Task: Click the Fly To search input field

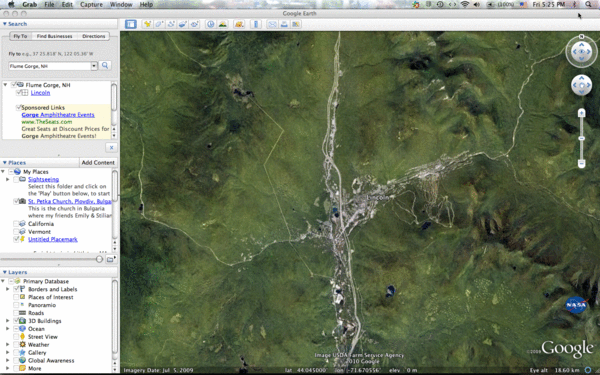Action: 50,66
